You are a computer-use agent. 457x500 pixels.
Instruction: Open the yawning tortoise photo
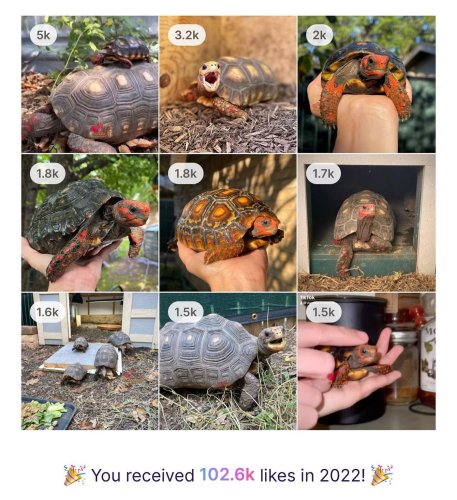pyautogui.click(x=228, y=84)
